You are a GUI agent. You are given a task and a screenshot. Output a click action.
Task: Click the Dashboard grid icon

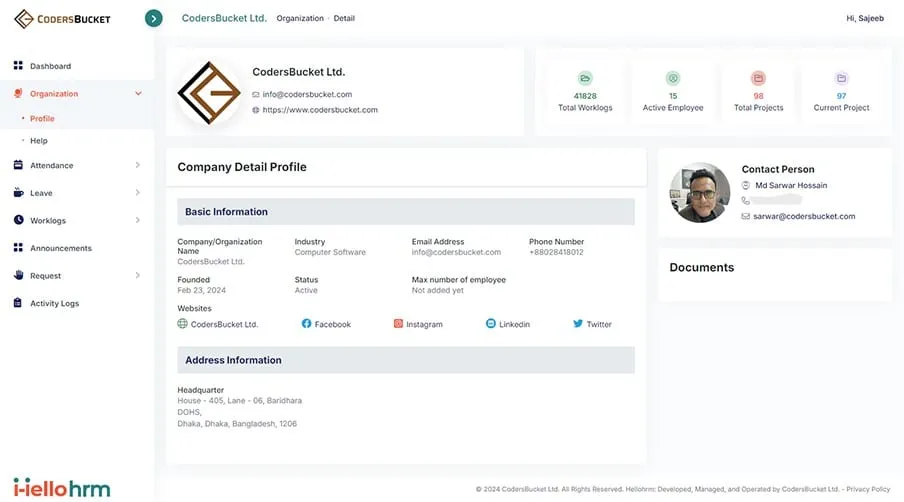(x=18, y=66)
